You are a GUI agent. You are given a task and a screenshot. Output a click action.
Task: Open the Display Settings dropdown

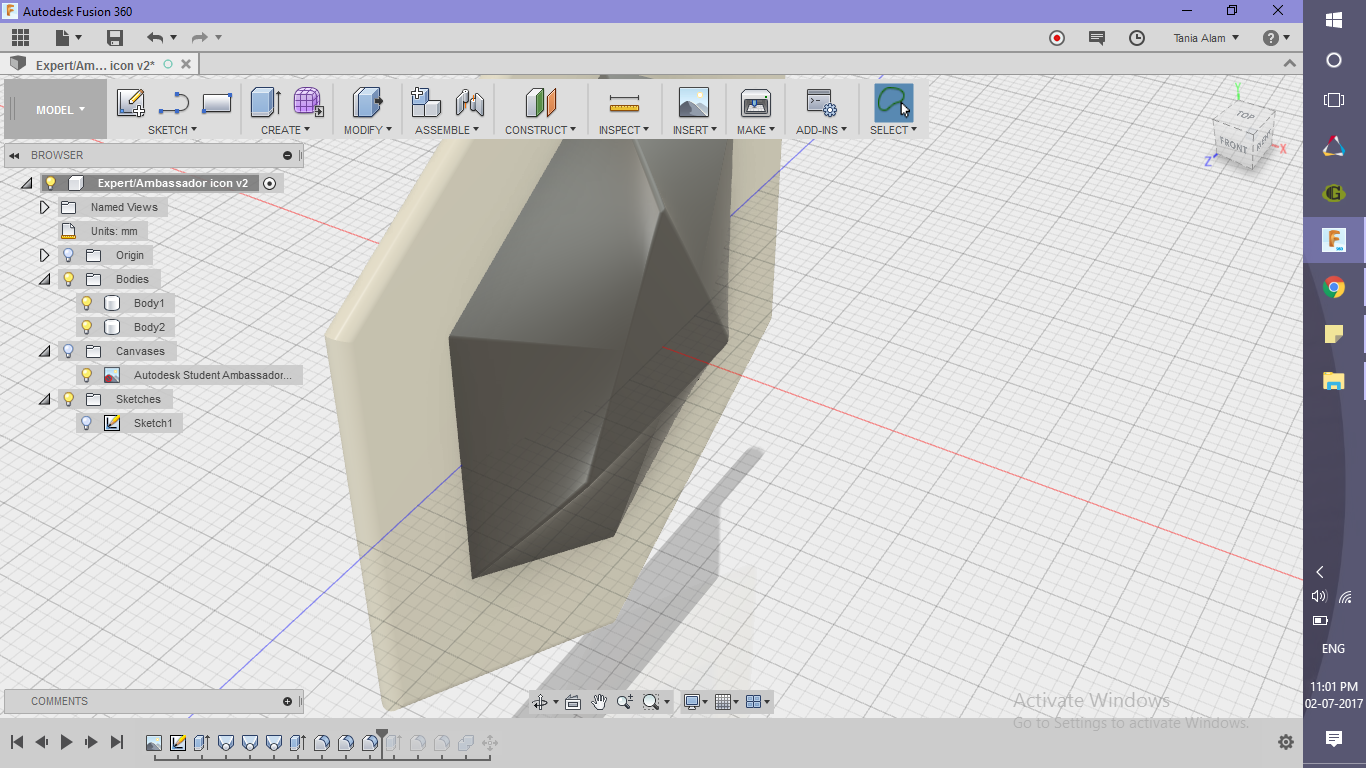tap(696, 702)
